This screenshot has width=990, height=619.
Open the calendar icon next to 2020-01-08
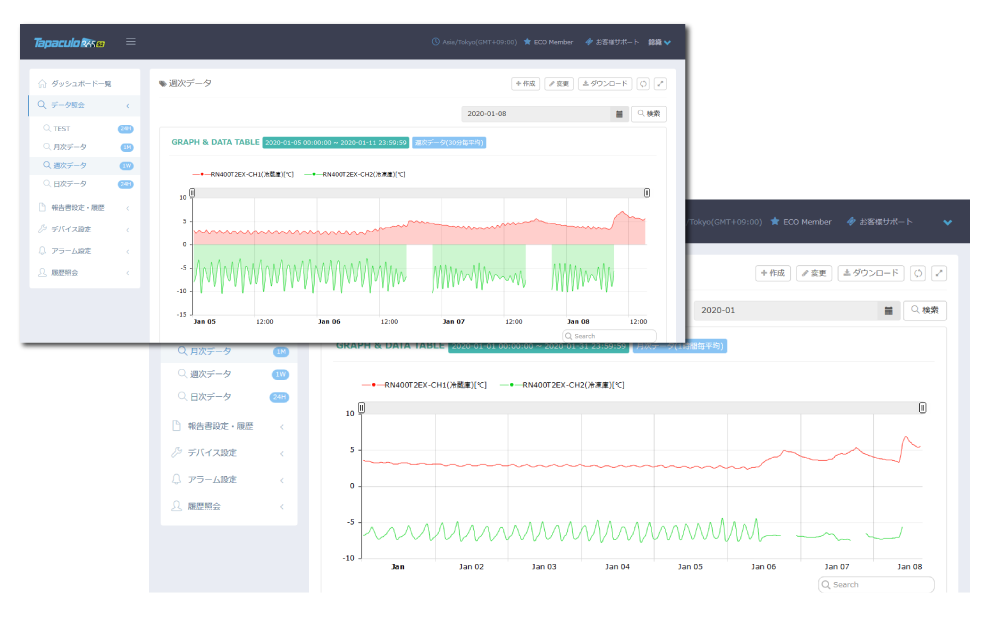pos(619,114)
